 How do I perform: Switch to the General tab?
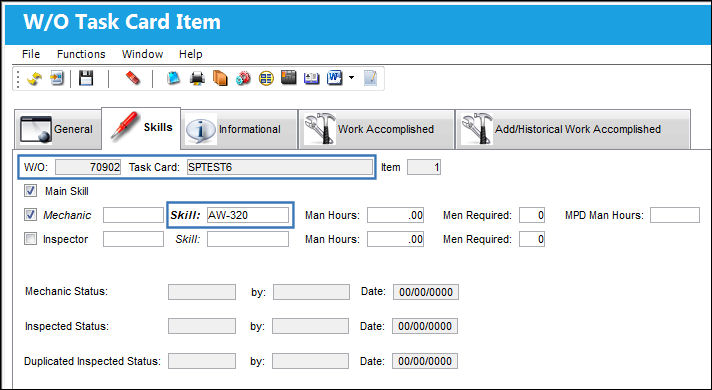(x=58, y=129)
